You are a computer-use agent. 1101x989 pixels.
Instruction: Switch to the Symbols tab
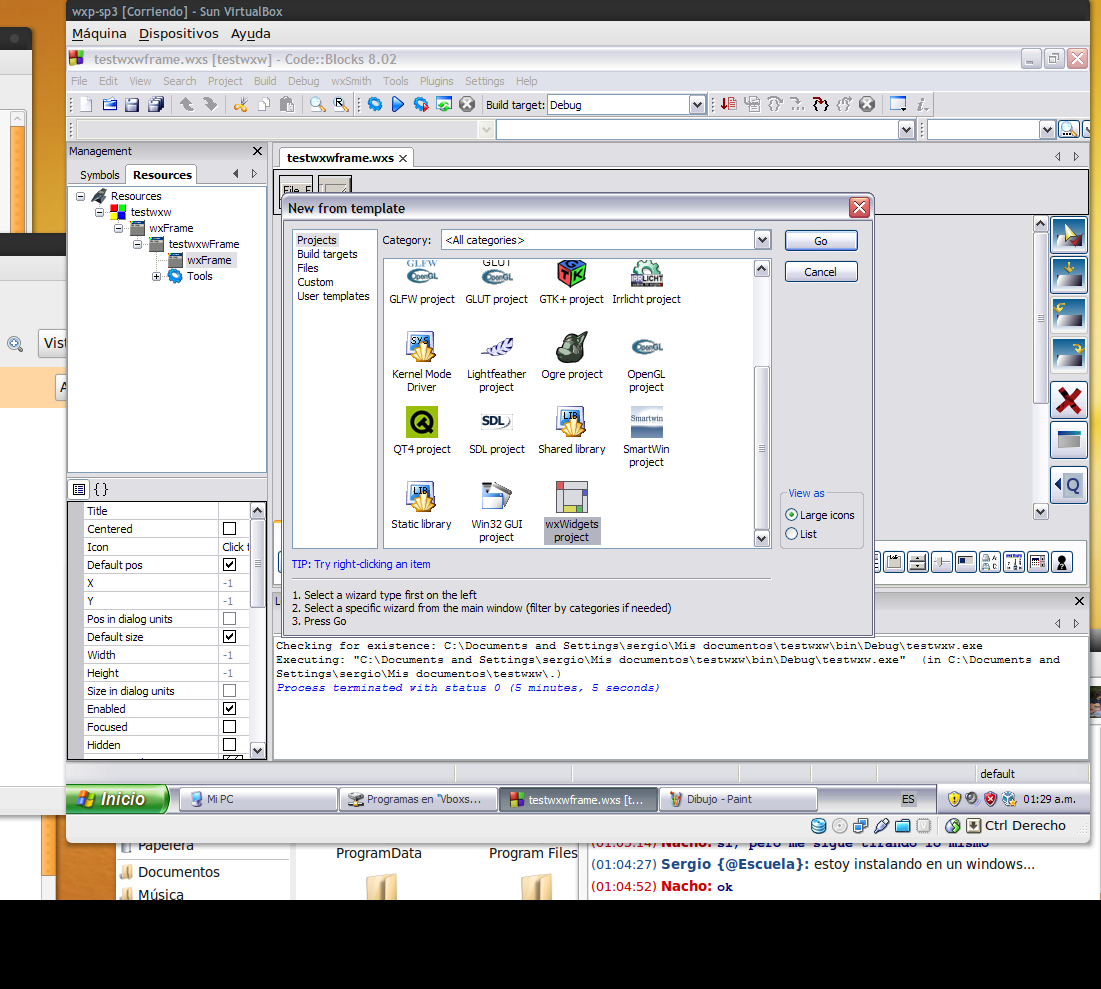point(98,174)
